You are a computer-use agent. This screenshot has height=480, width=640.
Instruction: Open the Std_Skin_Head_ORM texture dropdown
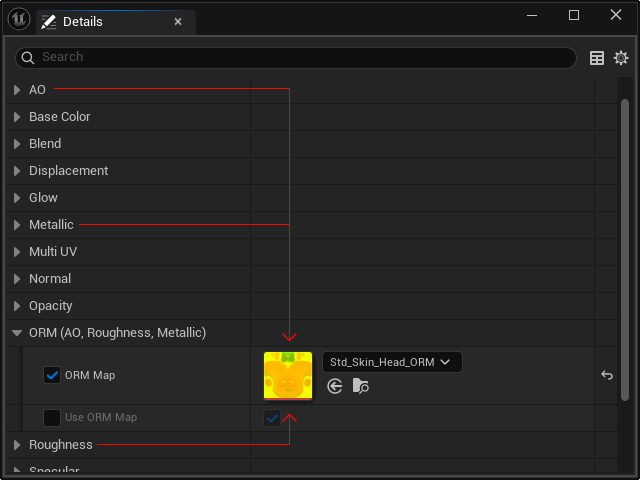pyautogui.click(x=391, y=362)
